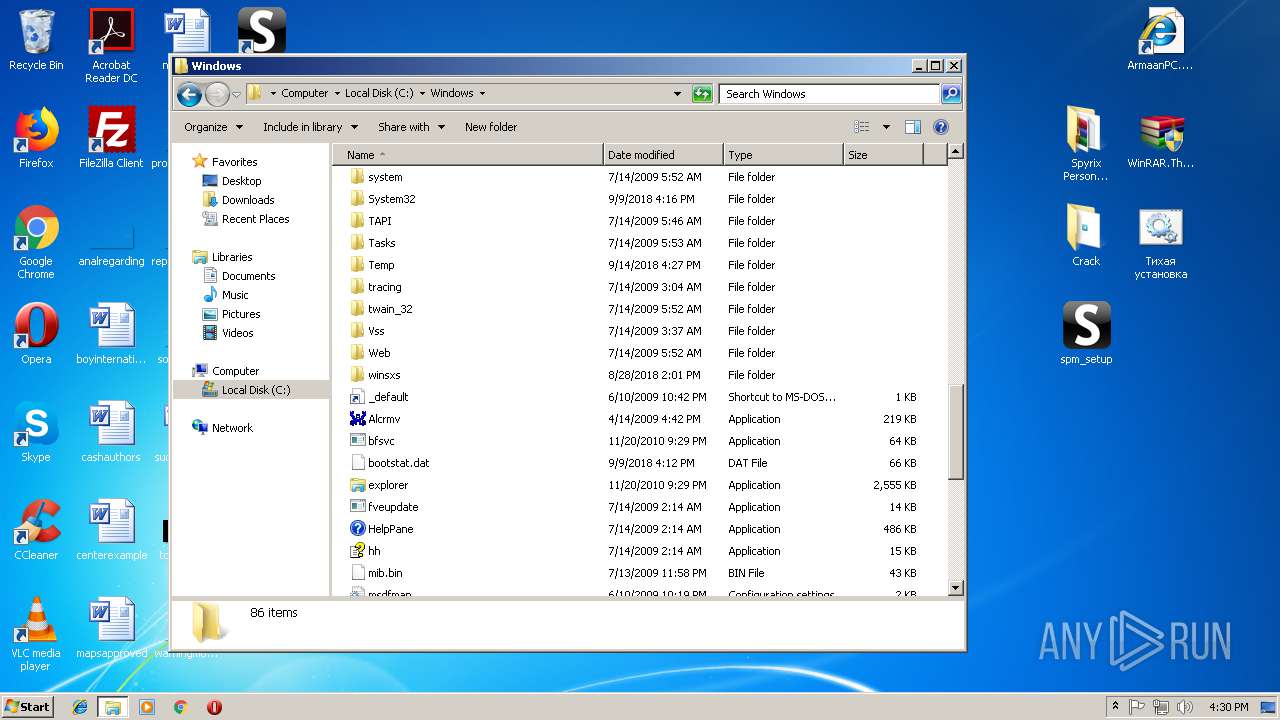1280x720 pixels.
Task: Click Computer in the address breadcrumb
Action: (304, 94)
